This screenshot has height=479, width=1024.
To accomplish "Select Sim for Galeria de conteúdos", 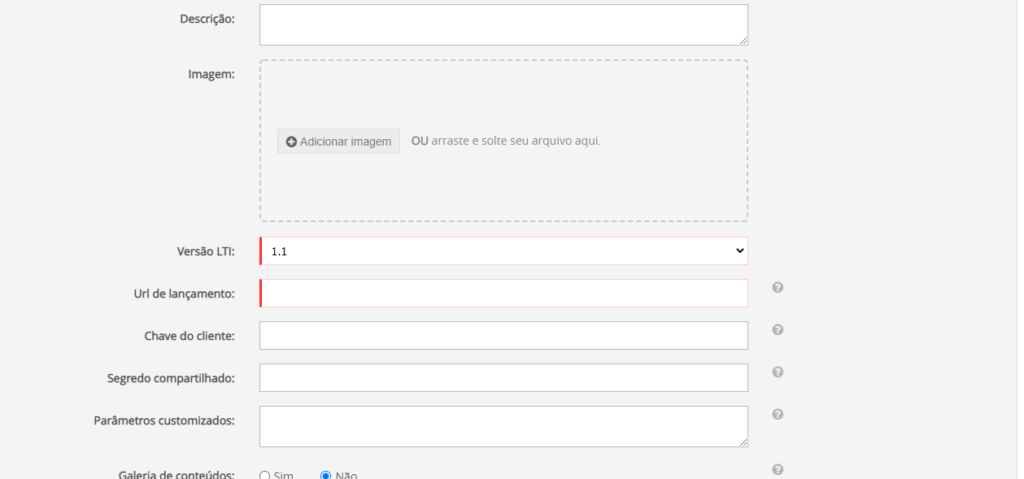I will [x=265, y=475].
